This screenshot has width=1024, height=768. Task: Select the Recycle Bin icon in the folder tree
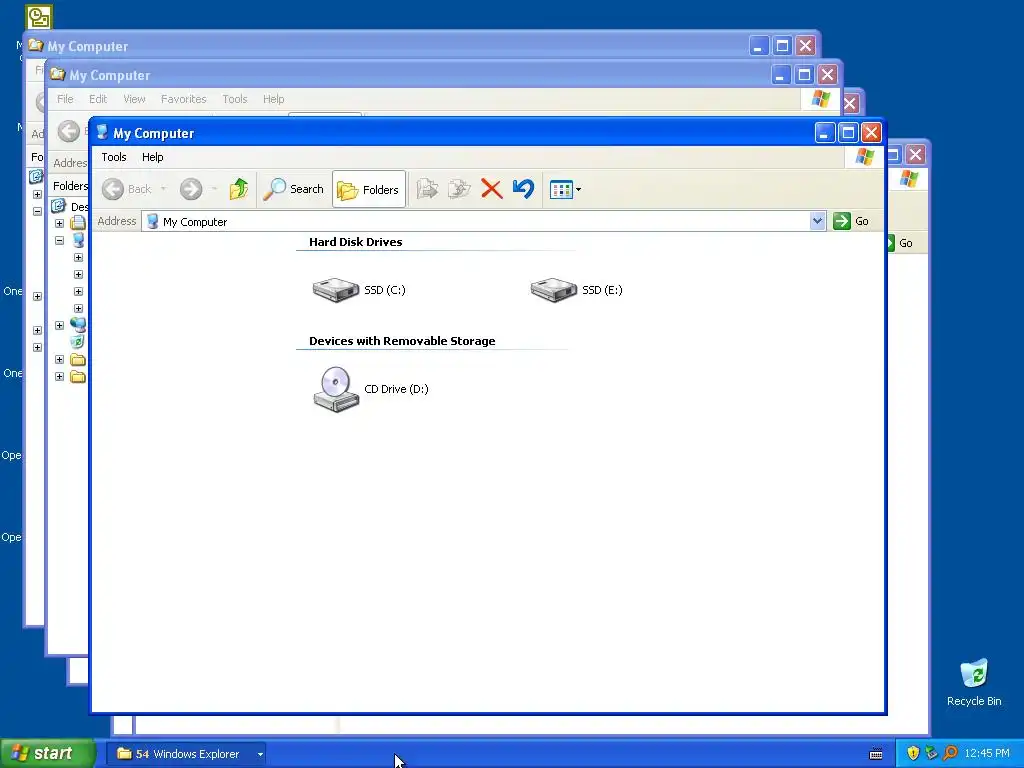[78, 342]
